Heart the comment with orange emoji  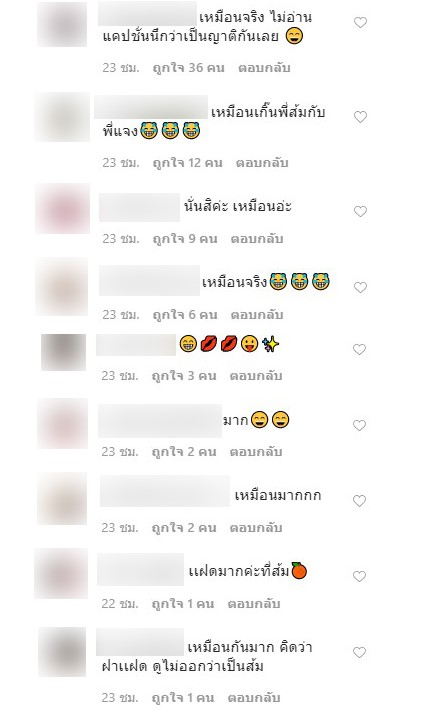pyautogui.click(x=359, y=577)
